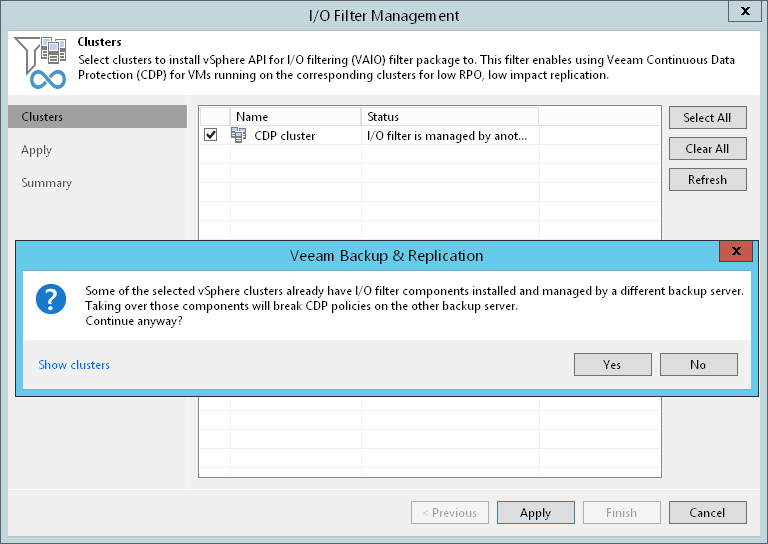Cancel the I/O Filter Management wizard

coord(708,513)
